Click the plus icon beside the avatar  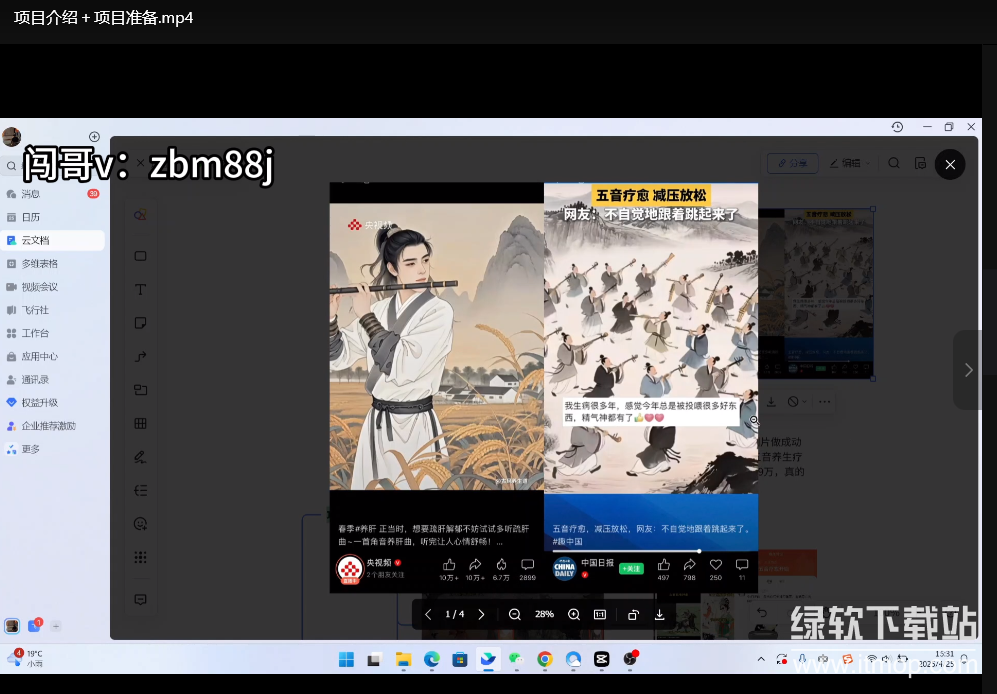[x=94, y=137]
